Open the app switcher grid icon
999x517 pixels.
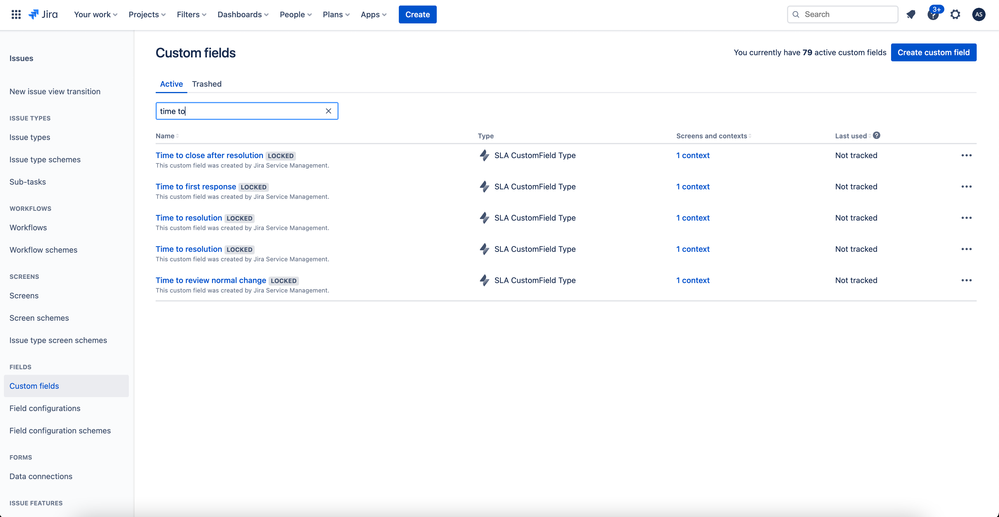[16, 14]
